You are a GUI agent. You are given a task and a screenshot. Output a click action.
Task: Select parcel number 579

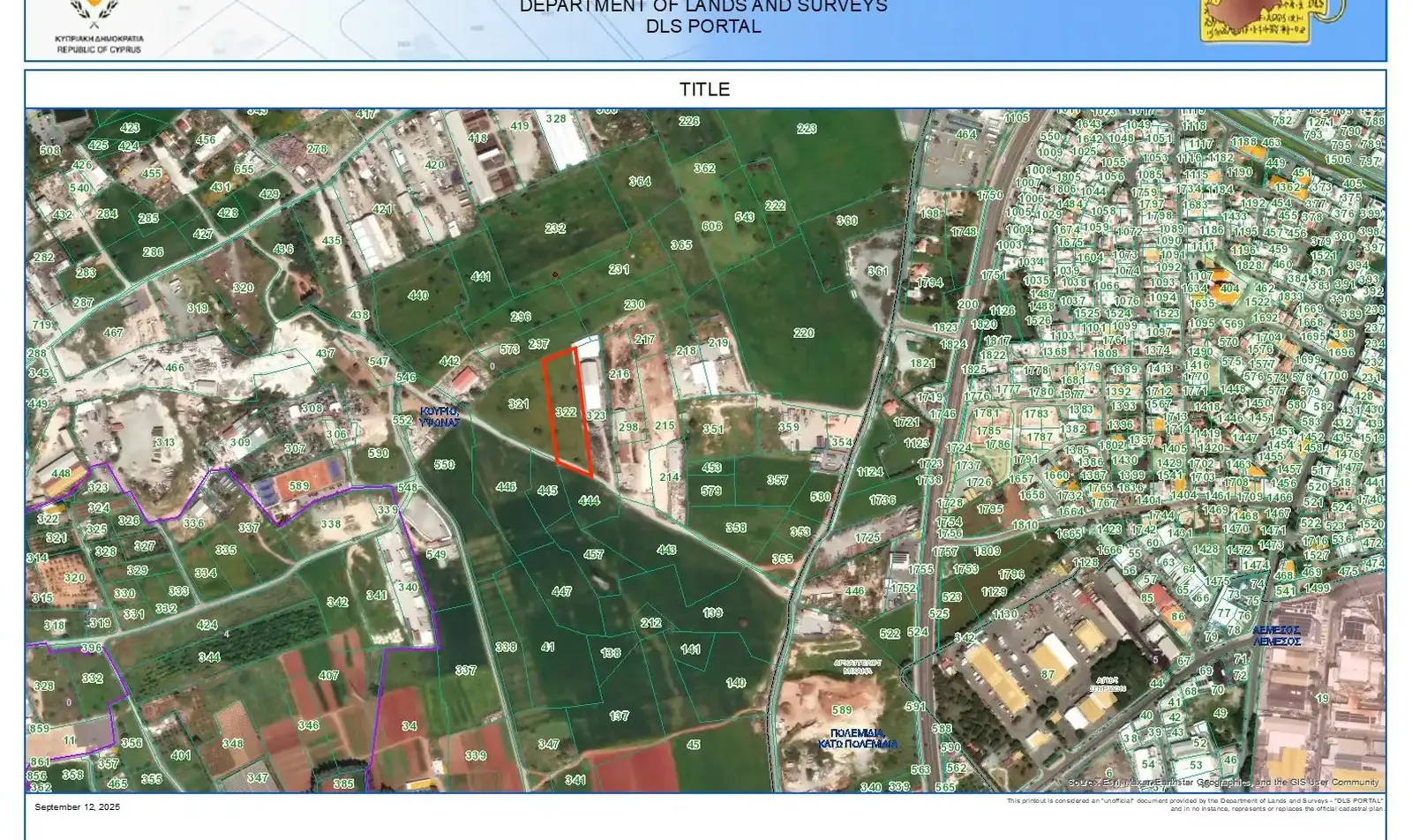[x=711, y=491]
